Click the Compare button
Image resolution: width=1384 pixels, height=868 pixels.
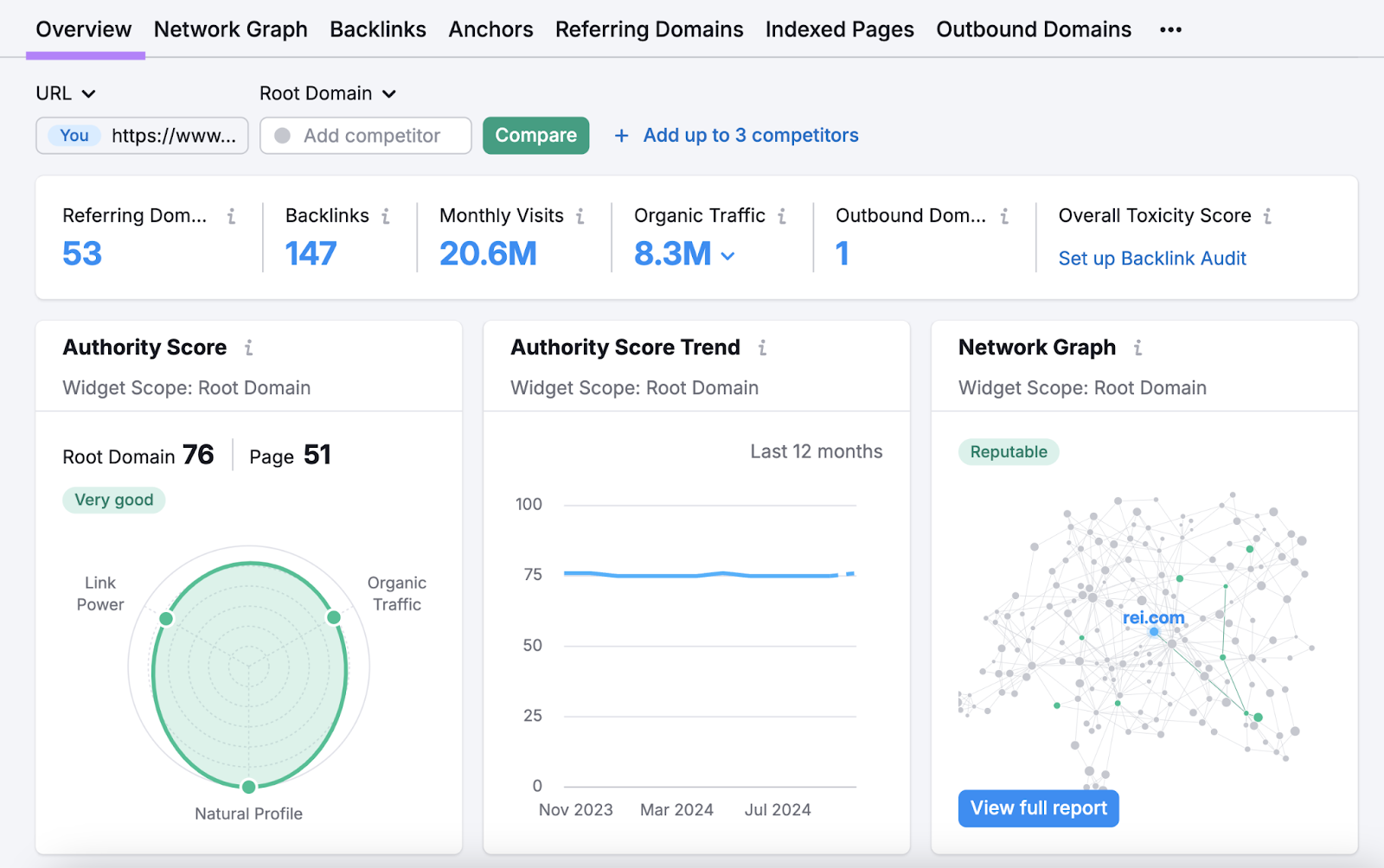[535, 135]
